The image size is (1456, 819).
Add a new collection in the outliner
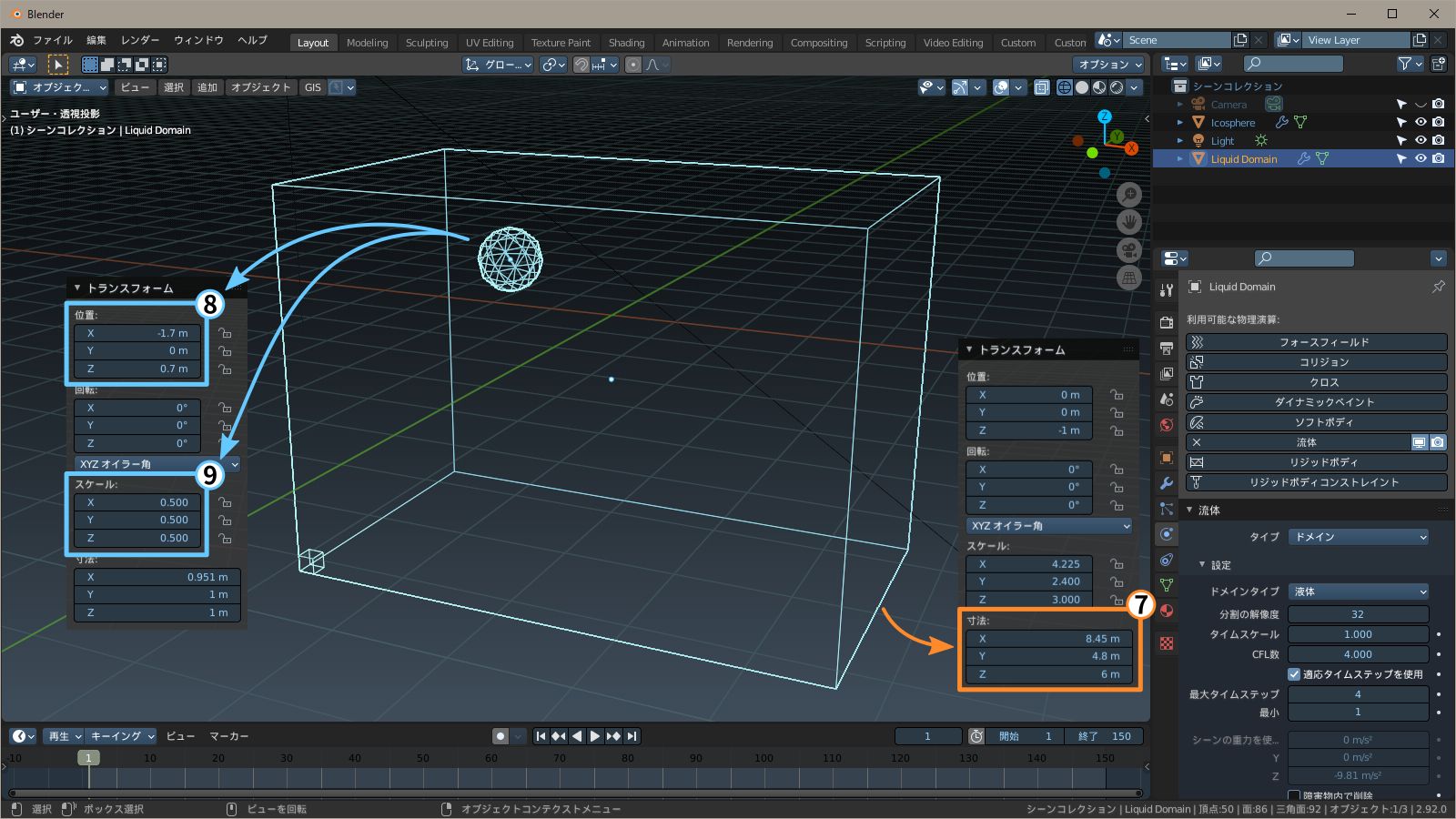point(1439,64)
